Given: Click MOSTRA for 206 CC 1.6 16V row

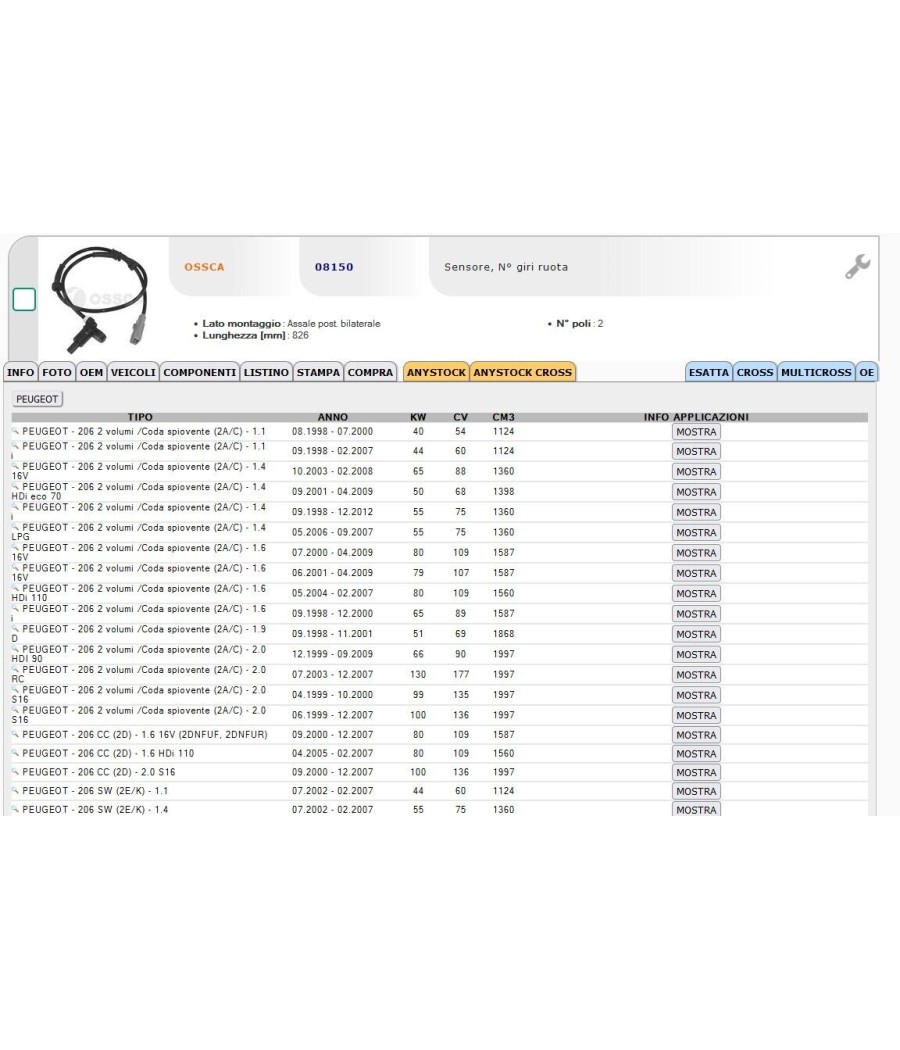Looking at the screenshot, I should coord(696,735).
